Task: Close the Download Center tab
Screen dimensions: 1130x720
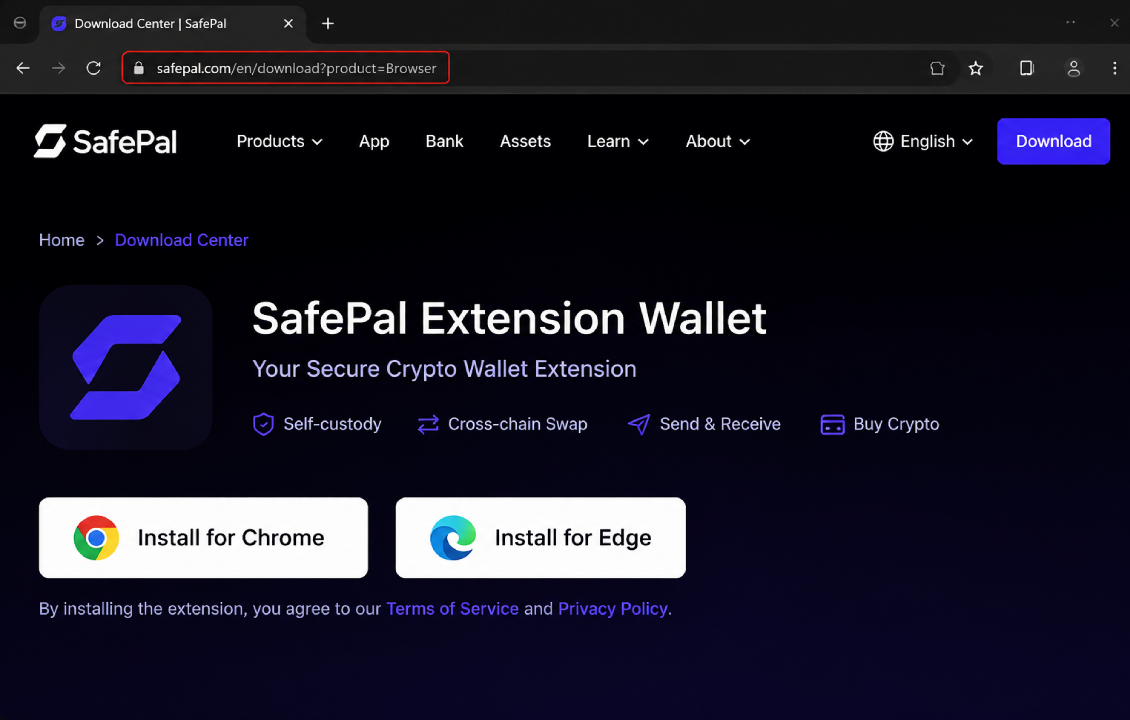Action: click(288, 23)
